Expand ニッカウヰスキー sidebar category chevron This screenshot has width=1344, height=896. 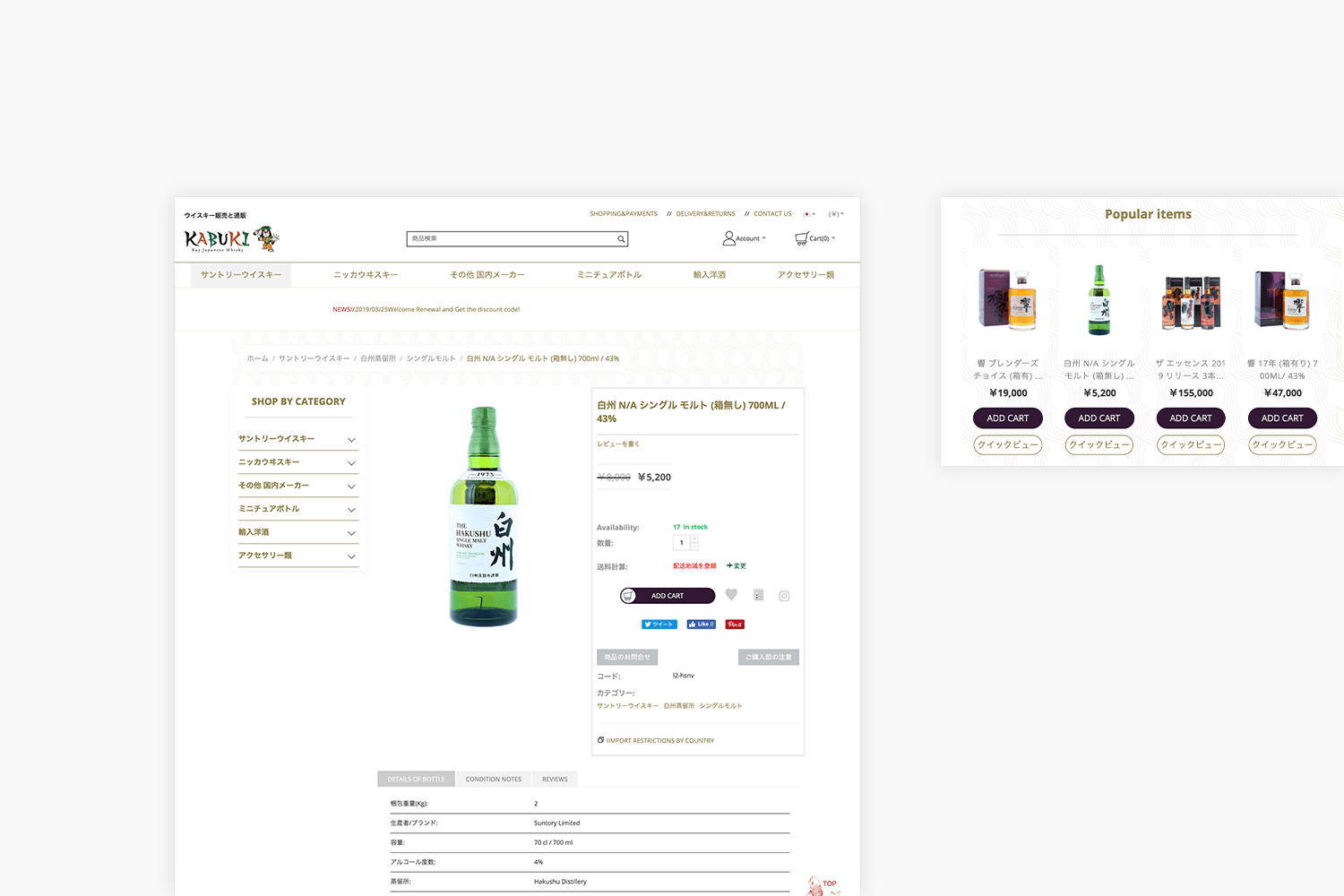coord(351,463)
